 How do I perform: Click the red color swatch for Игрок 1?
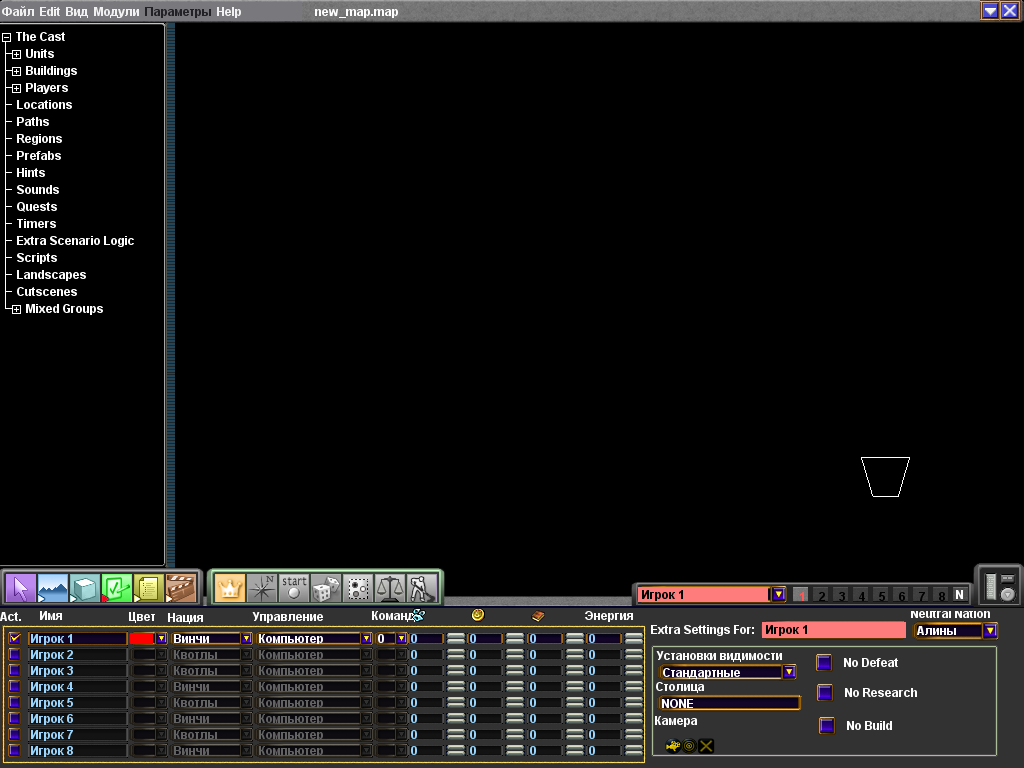tap(142, 639)
